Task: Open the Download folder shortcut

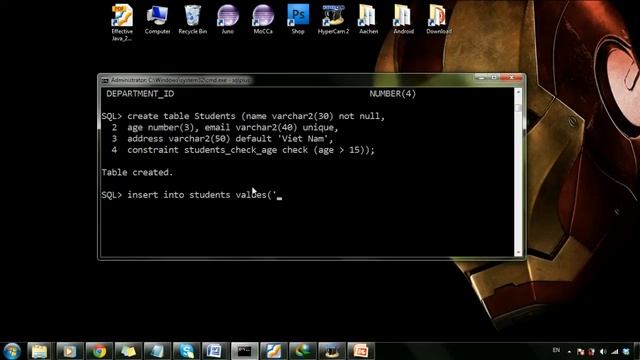Action: coord(439,19)
